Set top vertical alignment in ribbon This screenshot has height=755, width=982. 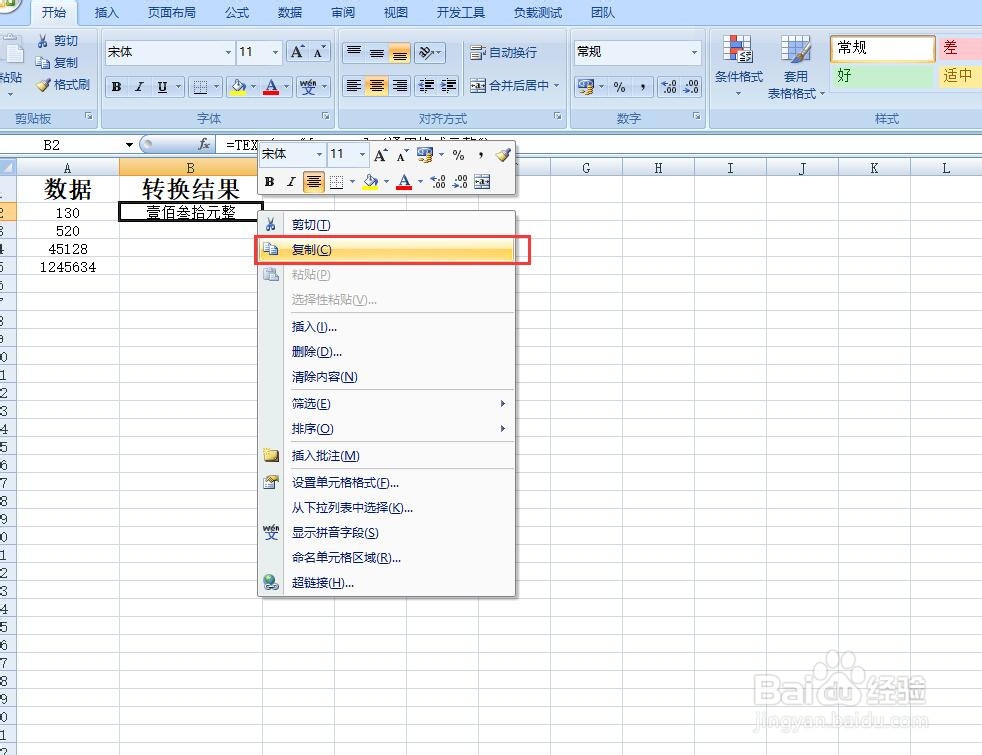[354, 53]
